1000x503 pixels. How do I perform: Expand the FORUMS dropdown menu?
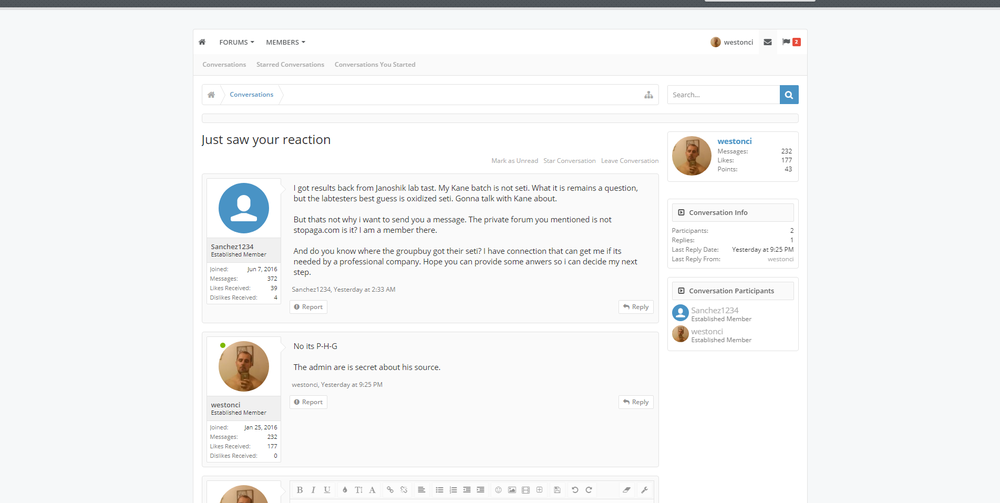tap(236, 42)
